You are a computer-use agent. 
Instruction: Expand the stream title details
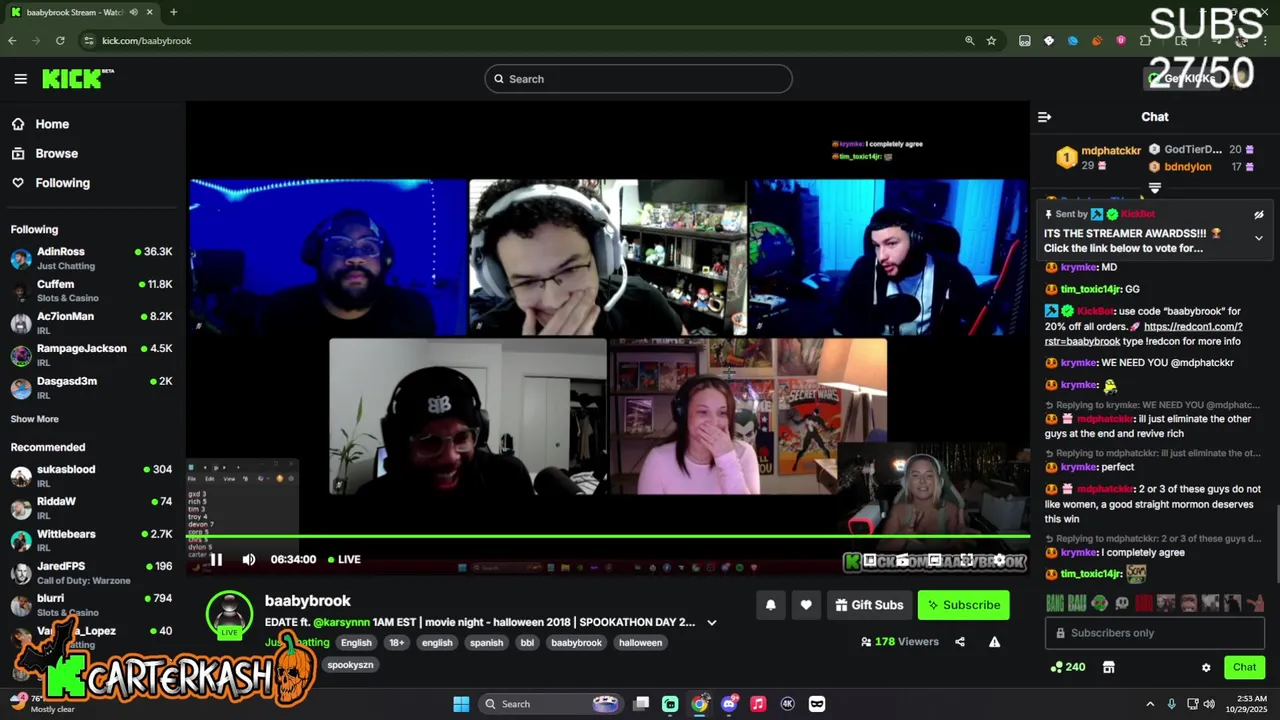point(712,622)
